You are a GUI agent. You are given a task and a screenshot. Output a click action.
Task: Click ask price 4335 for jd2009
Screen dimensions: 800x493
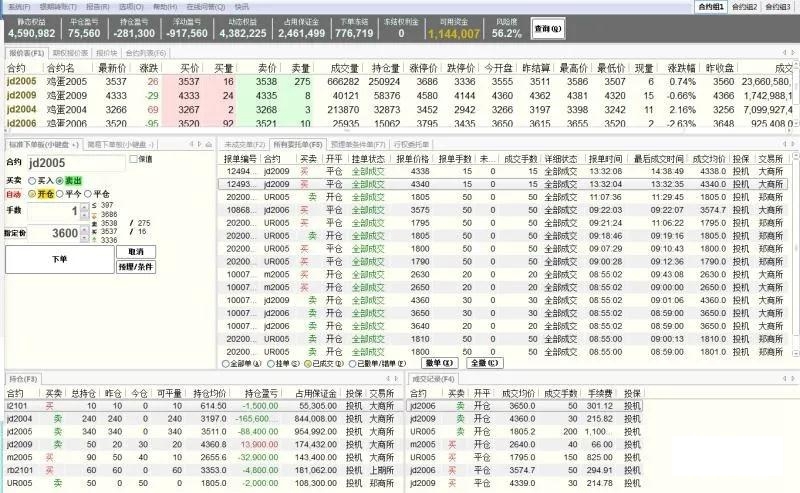(266, 95)
